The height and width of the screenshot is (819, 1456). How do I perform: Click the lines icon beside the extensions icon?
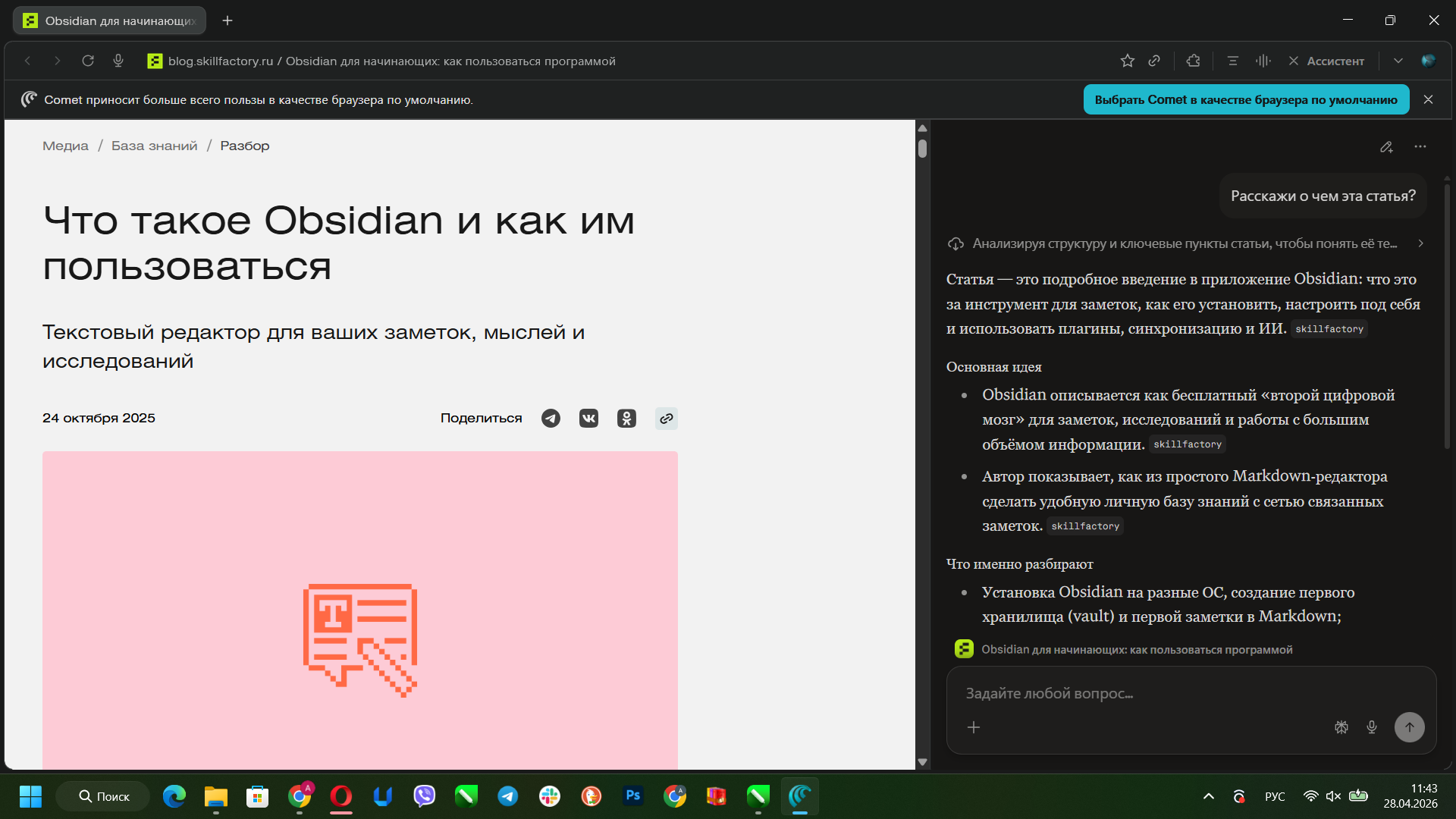[1233, 61]
